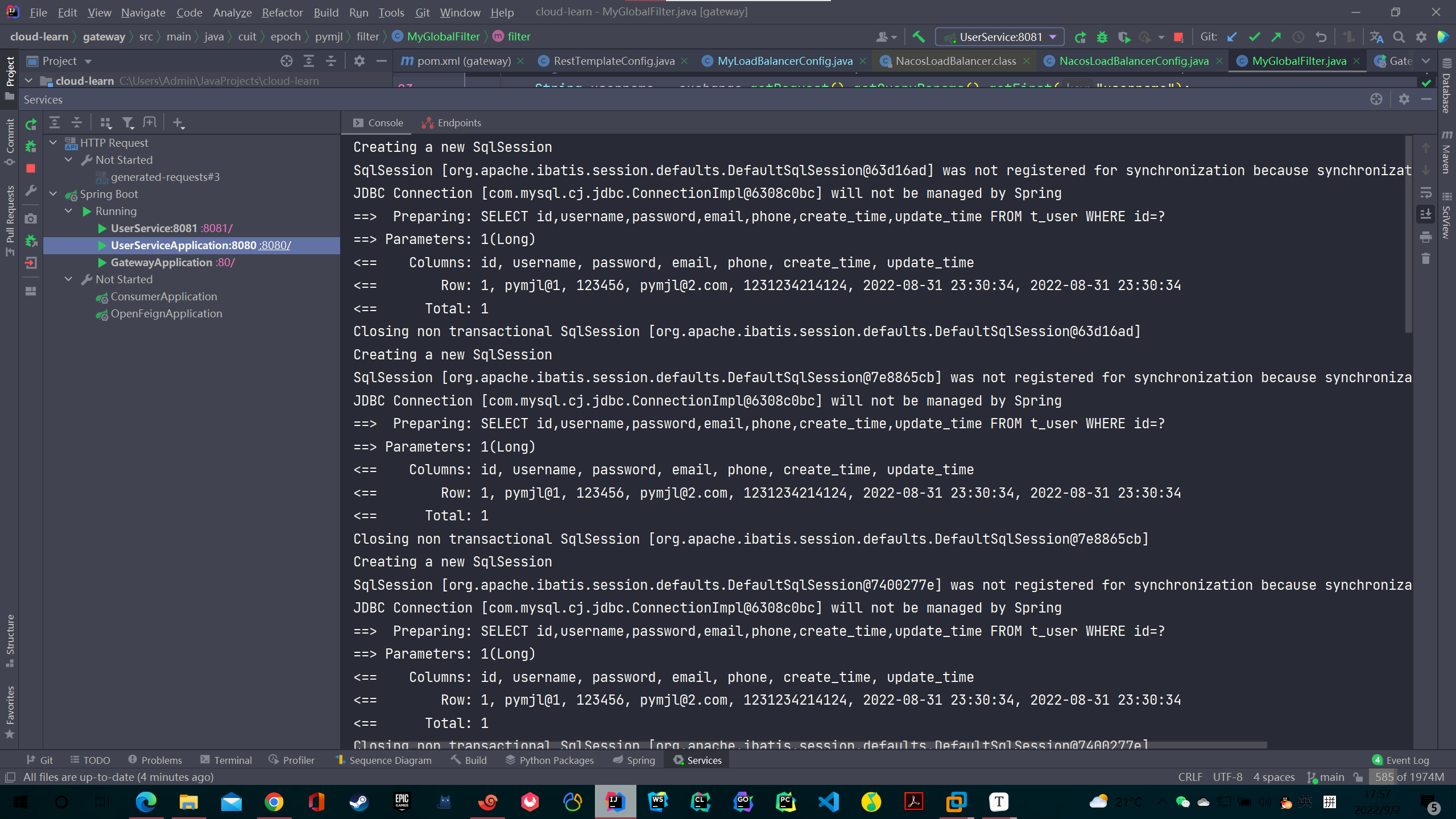This screenshot has width=1456, height=819.
Task: Toggle the Maven tool window stripe
Action: point(1447,152)
